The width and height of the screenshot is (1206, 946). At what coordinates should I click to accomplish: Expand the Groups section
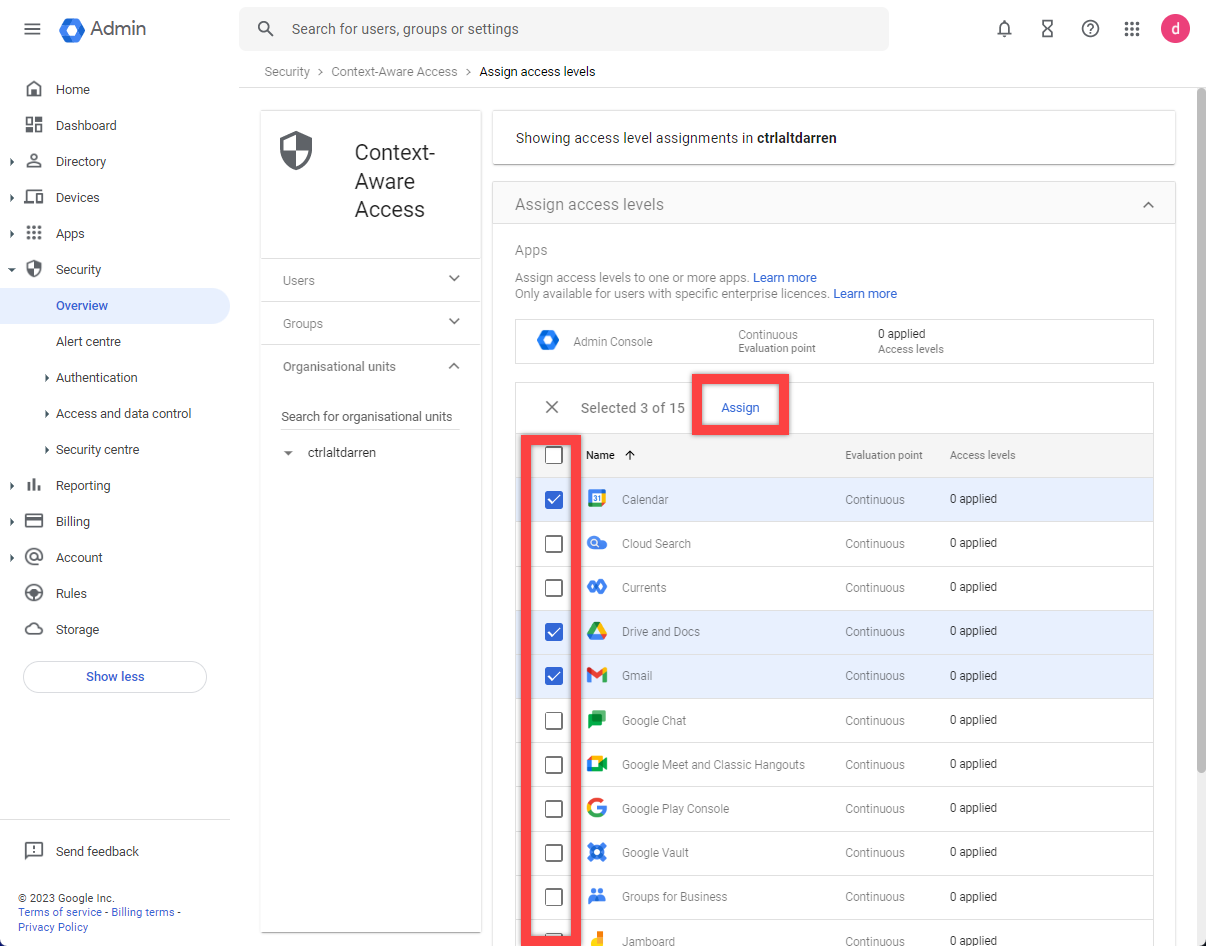pos(454,323)
